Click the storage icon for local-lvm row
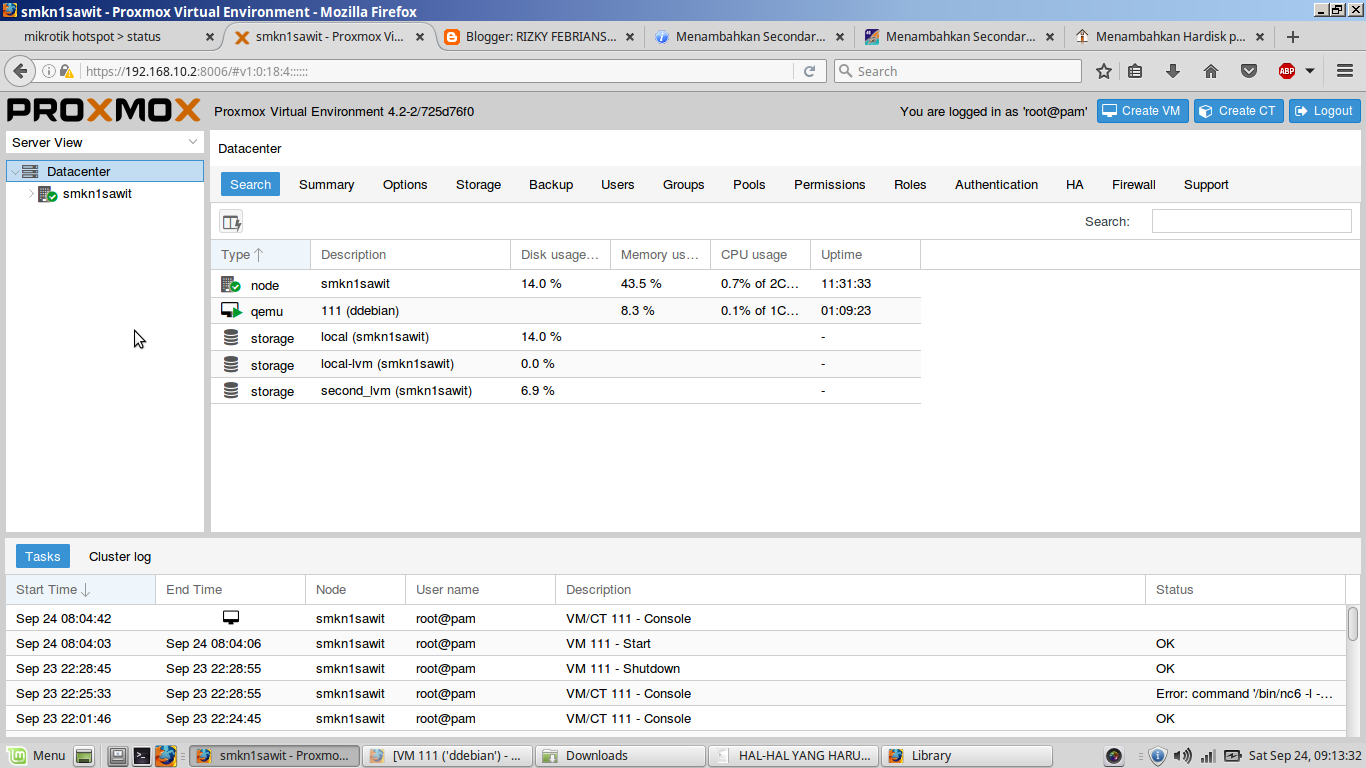The image size is (1366, 768). pos(232,364)
